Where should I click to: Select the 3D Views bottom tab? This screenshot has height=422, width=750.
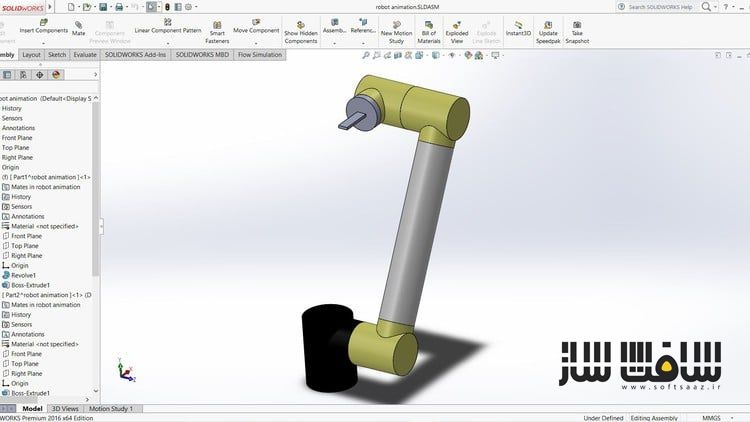click(65, 409)
